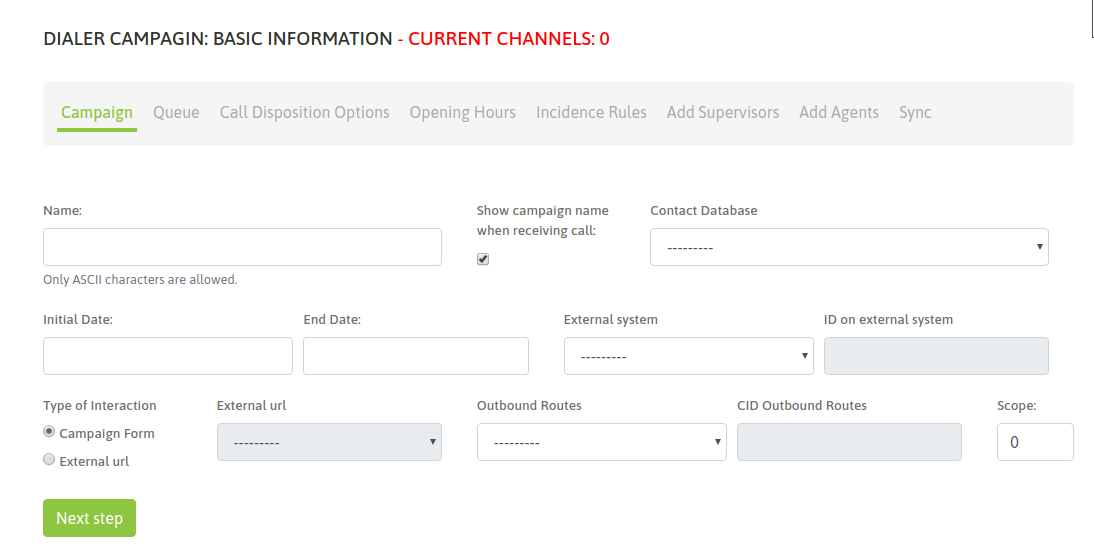Click the ID on external system field
Viewport: 1094px width, 556px height.
click(936, 356)
